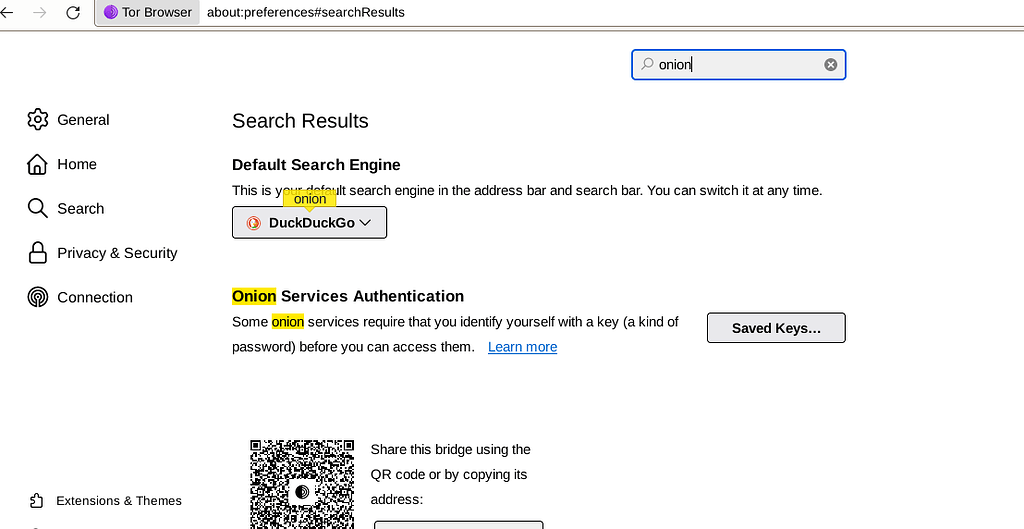Click the yellow onion tooltip label
This screenshot has width=1024, height=529.
pyautogui.click(x=310, y=199)
